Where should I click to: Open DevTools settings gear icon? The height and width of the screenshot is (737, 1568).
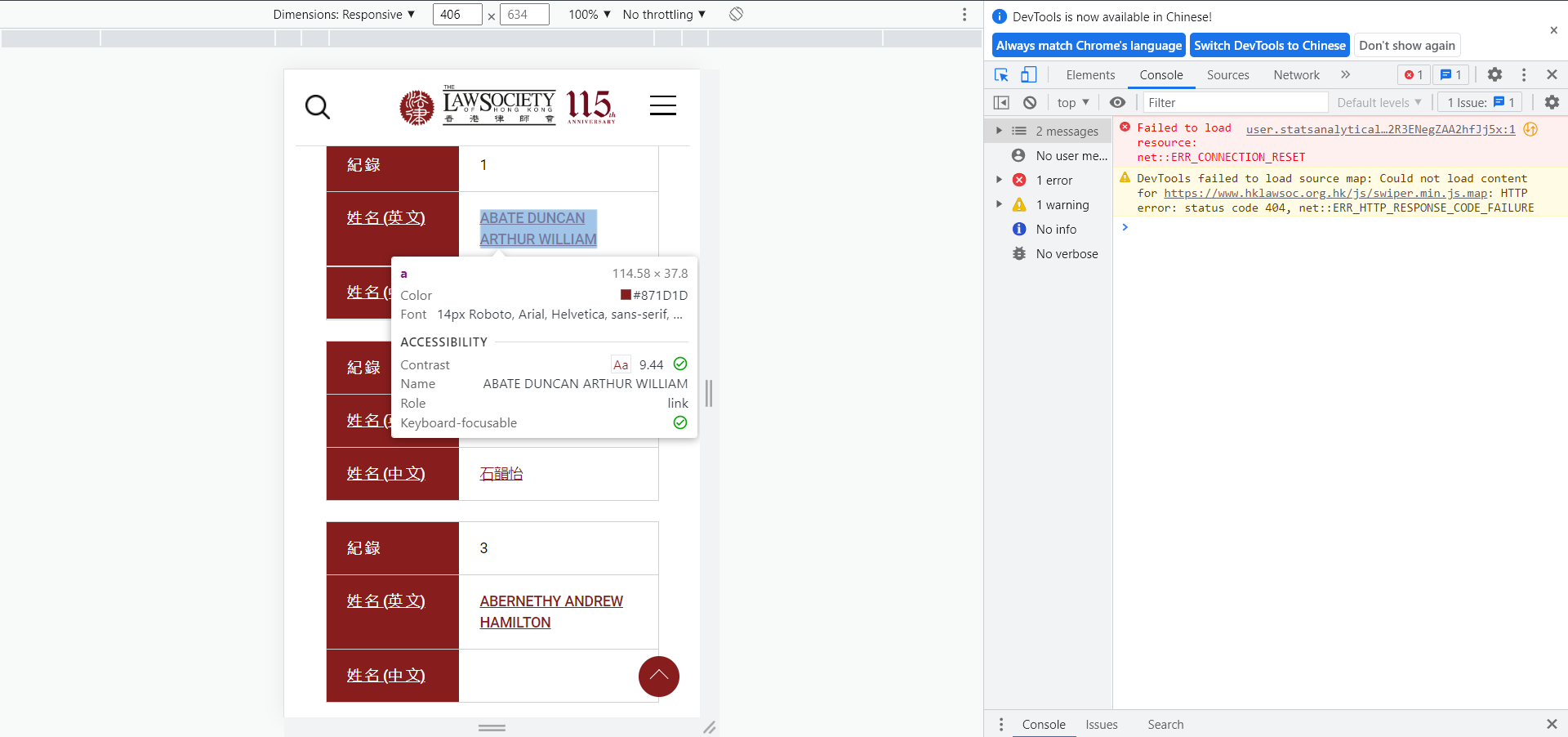pyautogui.click(x=1494, y=74)
